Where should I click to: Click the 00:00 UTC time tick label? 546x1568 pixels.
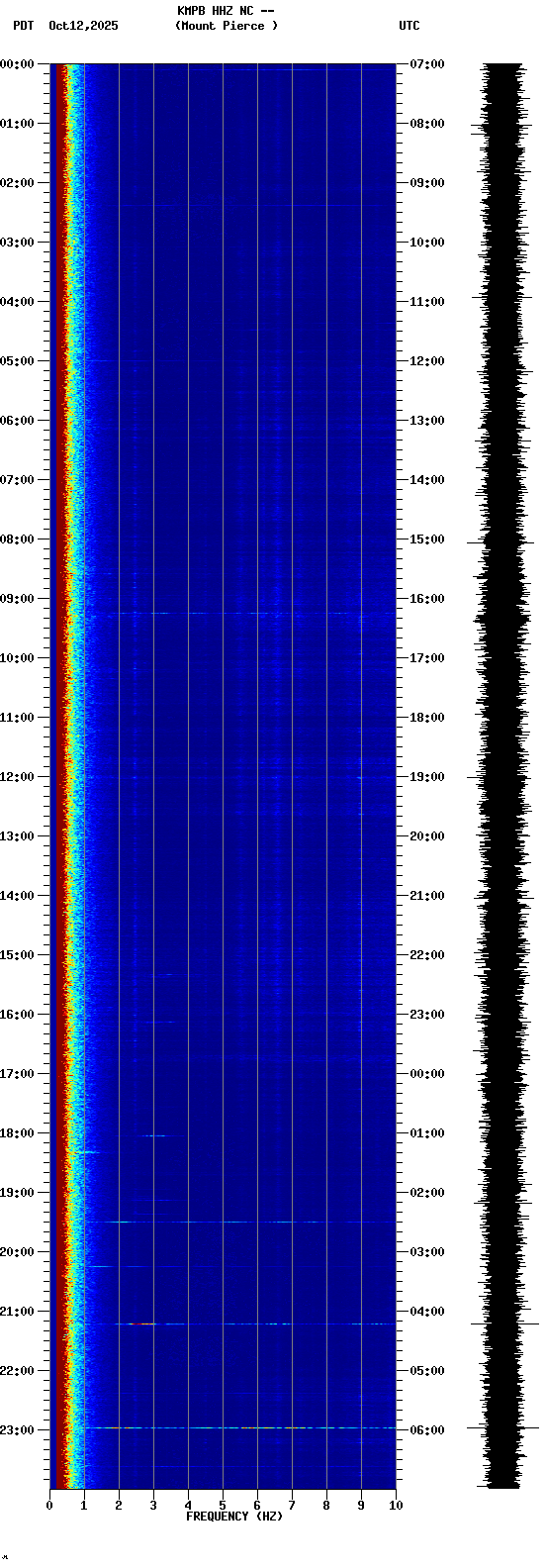[427, 1074]
